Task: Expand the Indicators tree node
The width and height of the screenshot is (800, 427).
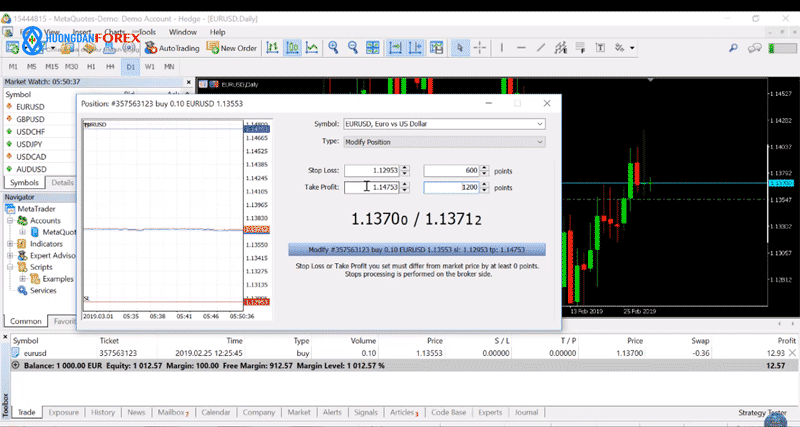Action: (x=10, y=244)
